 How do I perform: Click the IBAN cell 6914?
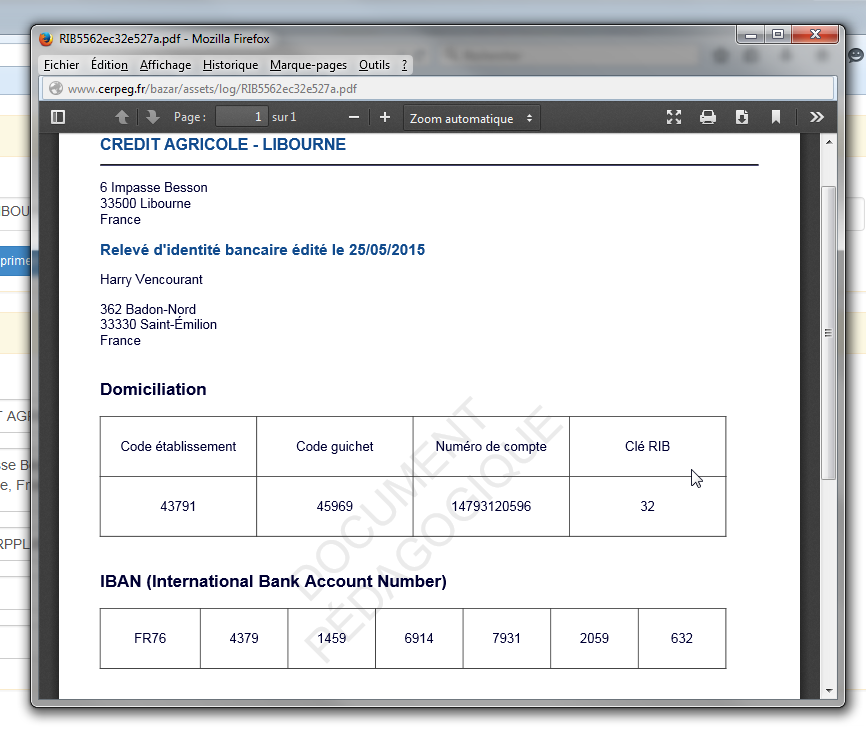[419, 638]
